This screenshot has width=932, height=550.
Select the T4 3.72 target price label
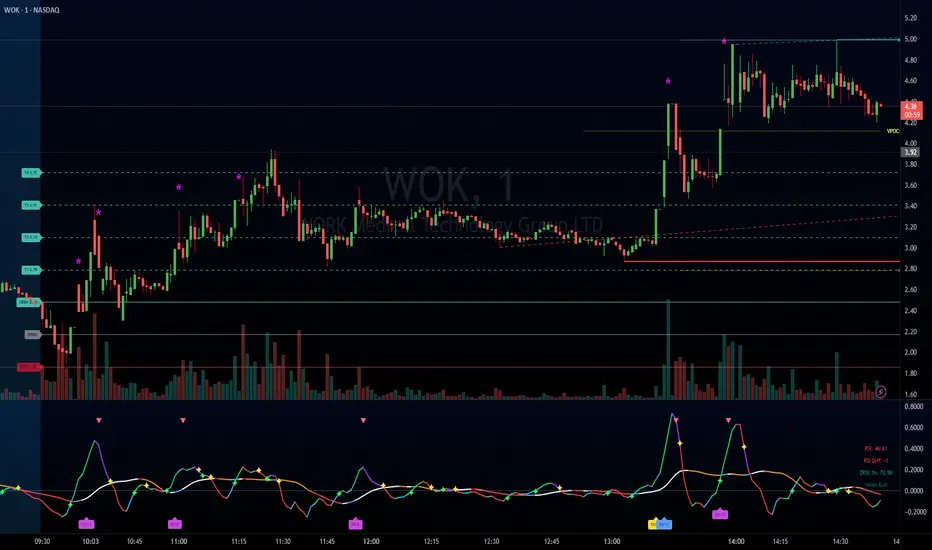(30, 172)
